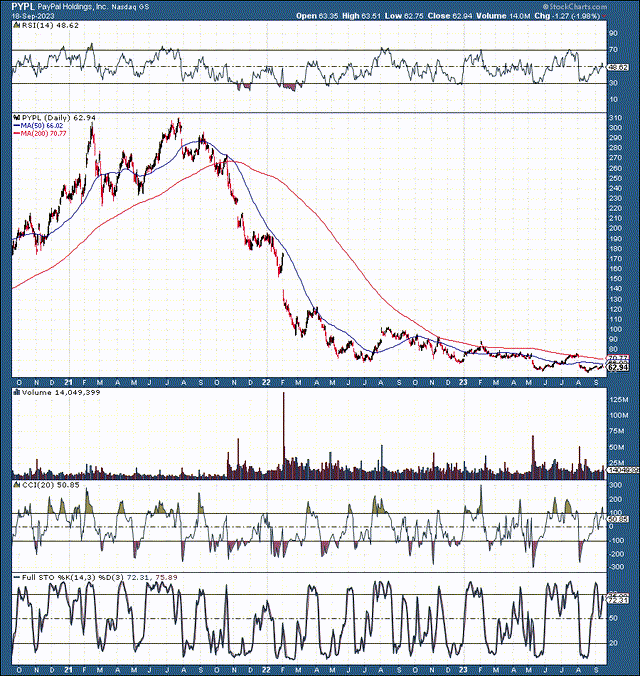Image resolution: width=640 pixels, height=676 pixels.
Task: Click the Open 63.35 value
Action: (317, 16)
